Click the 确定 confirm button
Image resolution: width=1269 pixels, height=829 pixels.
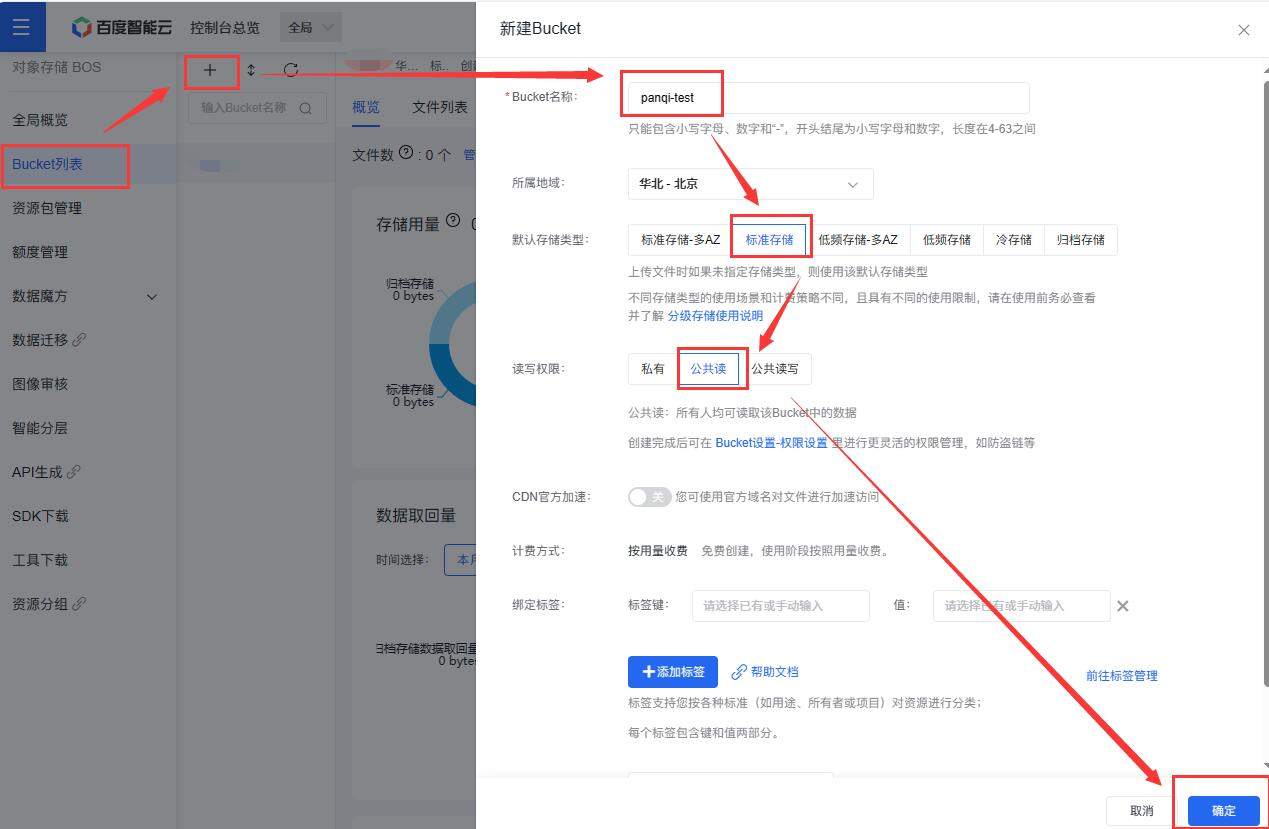pyautogui.click(x=1223, y=811)
